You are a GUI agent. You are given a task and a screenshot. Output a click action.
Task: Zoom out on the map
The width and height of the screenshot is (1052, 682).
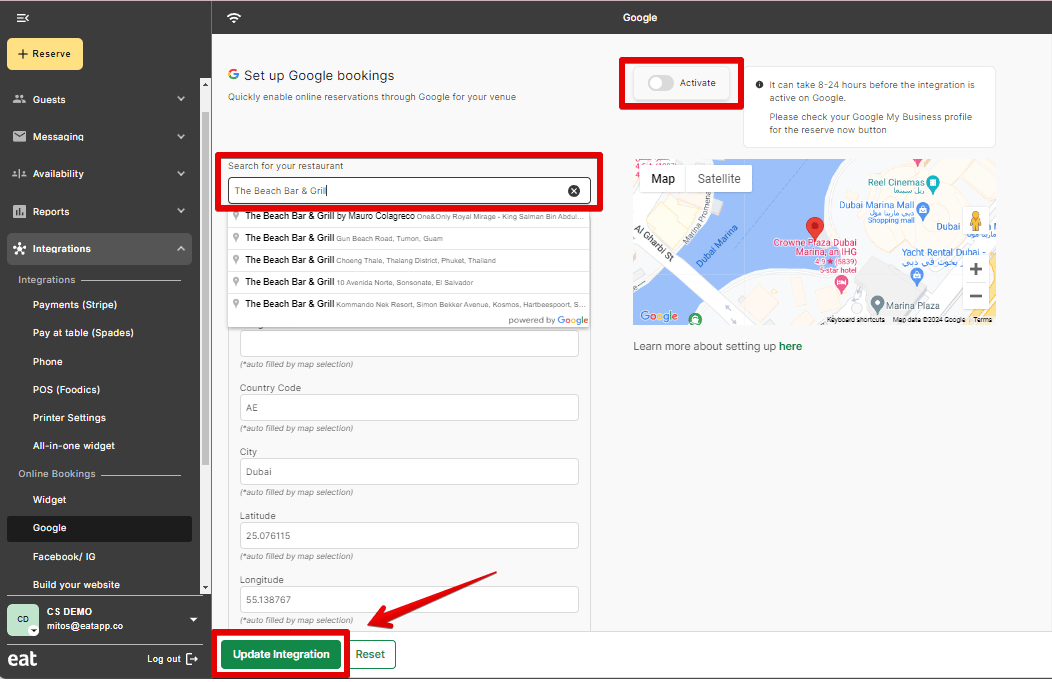pos(976,297)
